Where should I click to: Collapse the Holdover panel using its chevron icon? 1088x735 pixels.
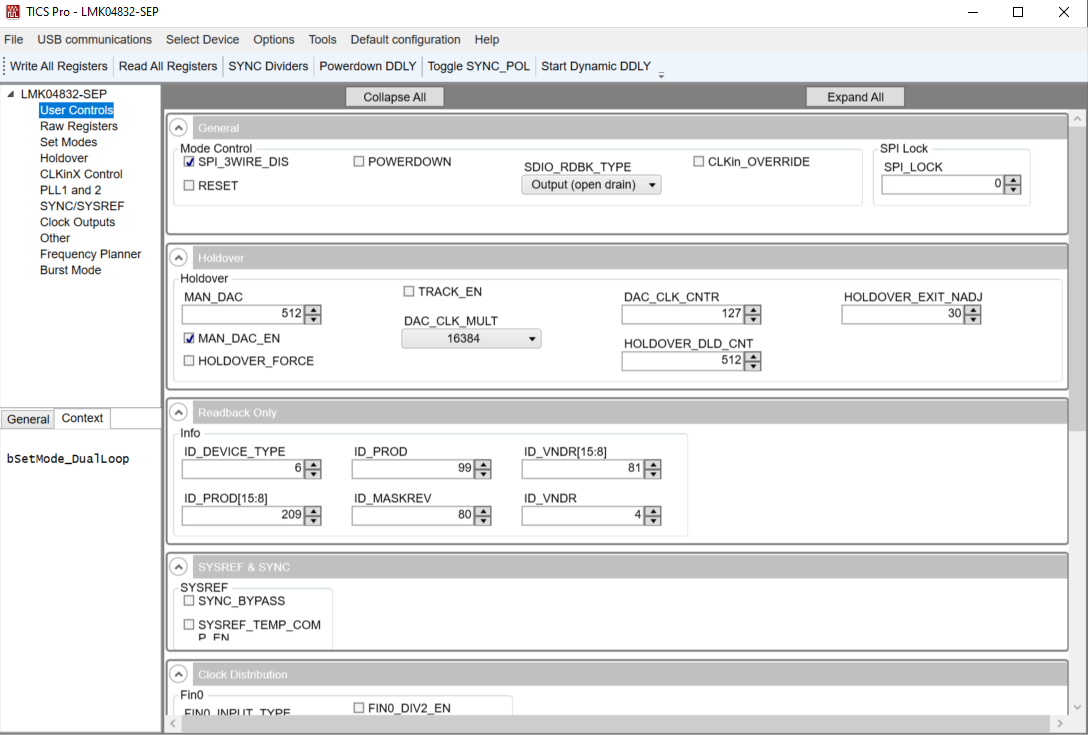tap(179, 257)
